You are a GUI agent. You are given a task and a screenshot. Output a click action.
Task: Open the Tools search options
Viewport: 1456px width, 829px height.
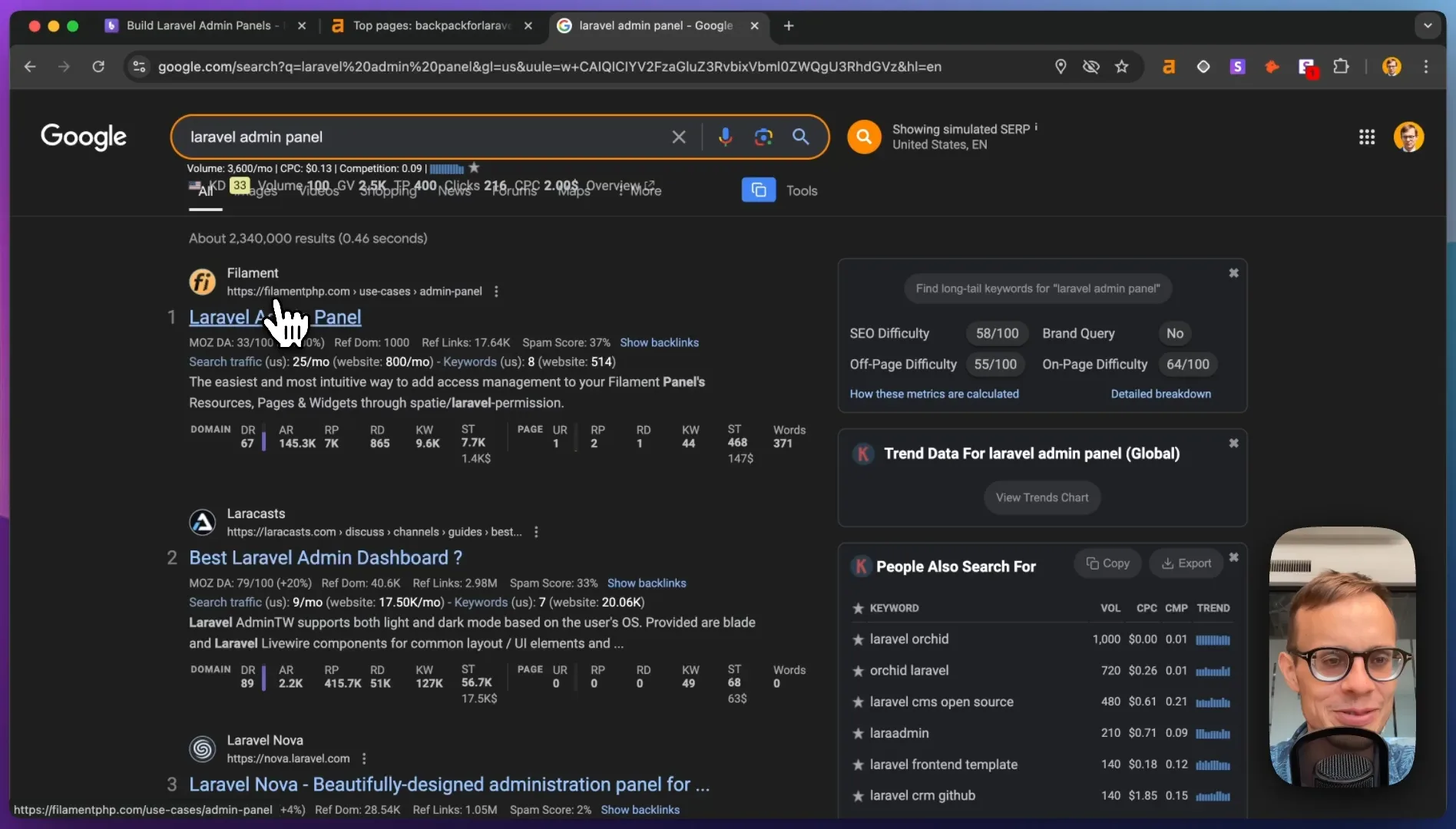(x=802, y=190)
